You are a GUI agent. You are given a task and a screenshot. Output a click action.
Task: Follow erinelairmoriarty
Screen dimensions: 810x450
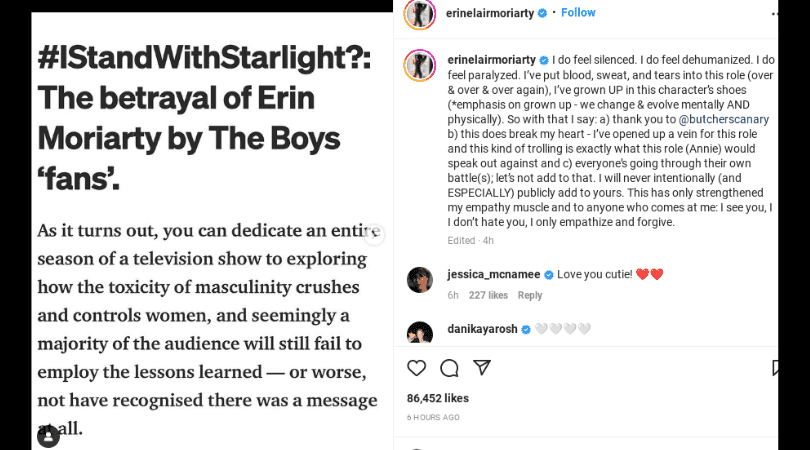[x=578, y=13]
